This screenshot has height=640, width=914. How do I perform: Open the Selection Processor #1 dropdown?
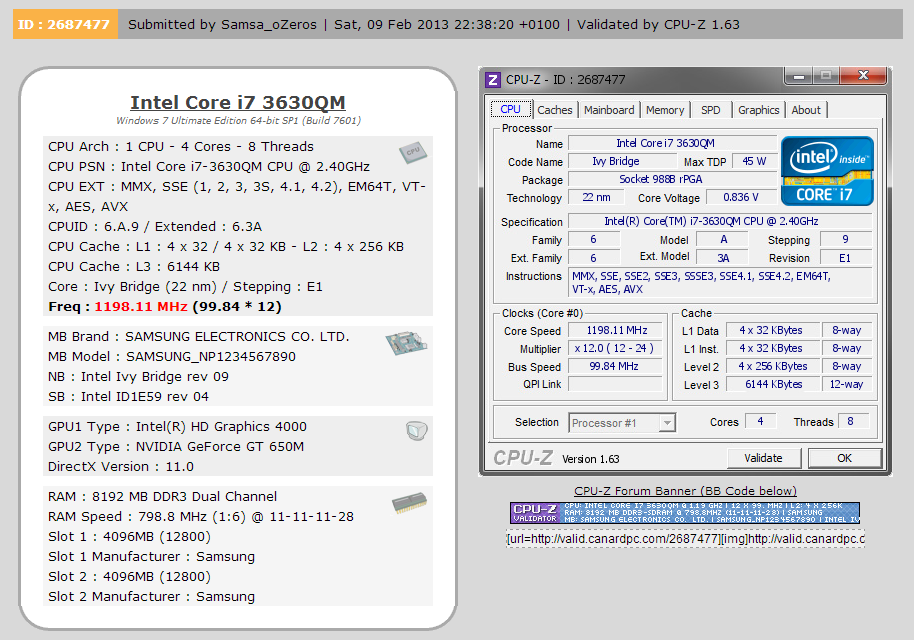[x=622, y=423]
